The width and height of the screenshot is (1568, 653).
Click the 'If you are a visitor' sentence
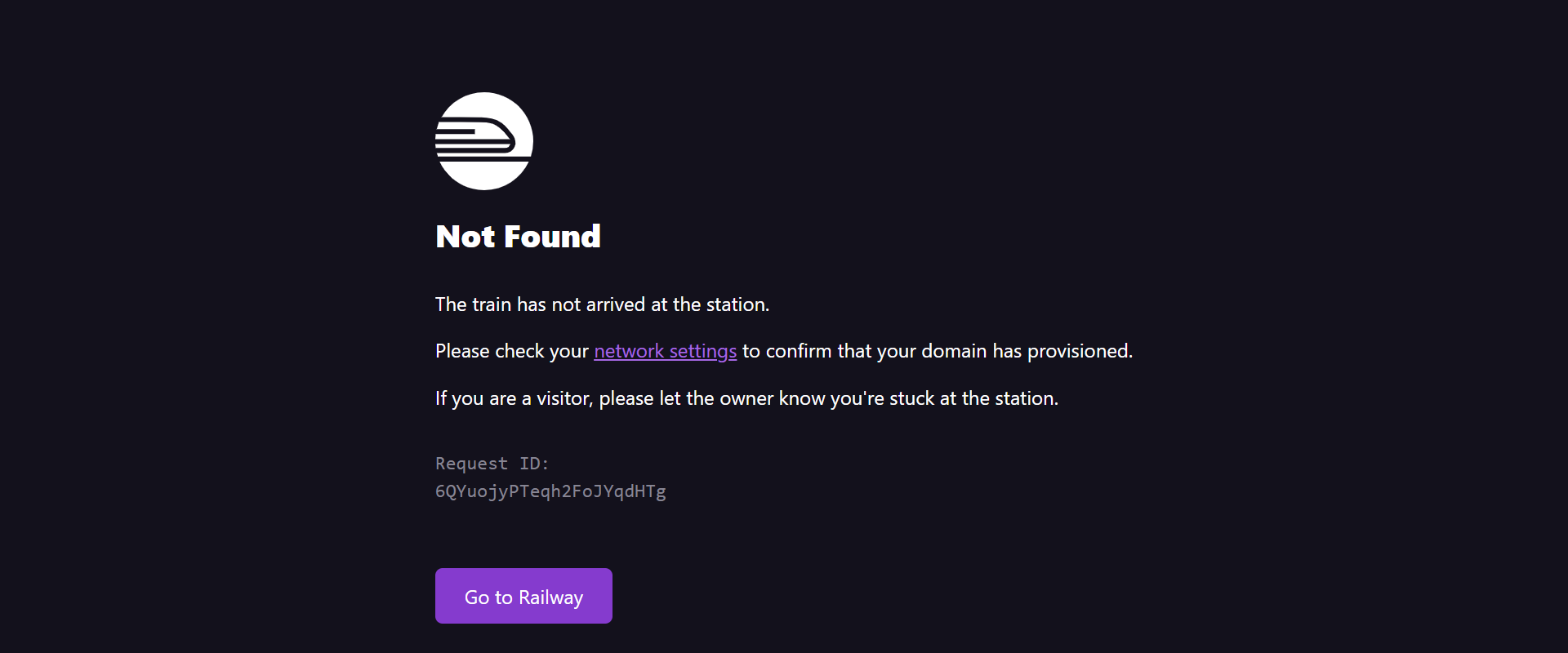pos(746,398)
